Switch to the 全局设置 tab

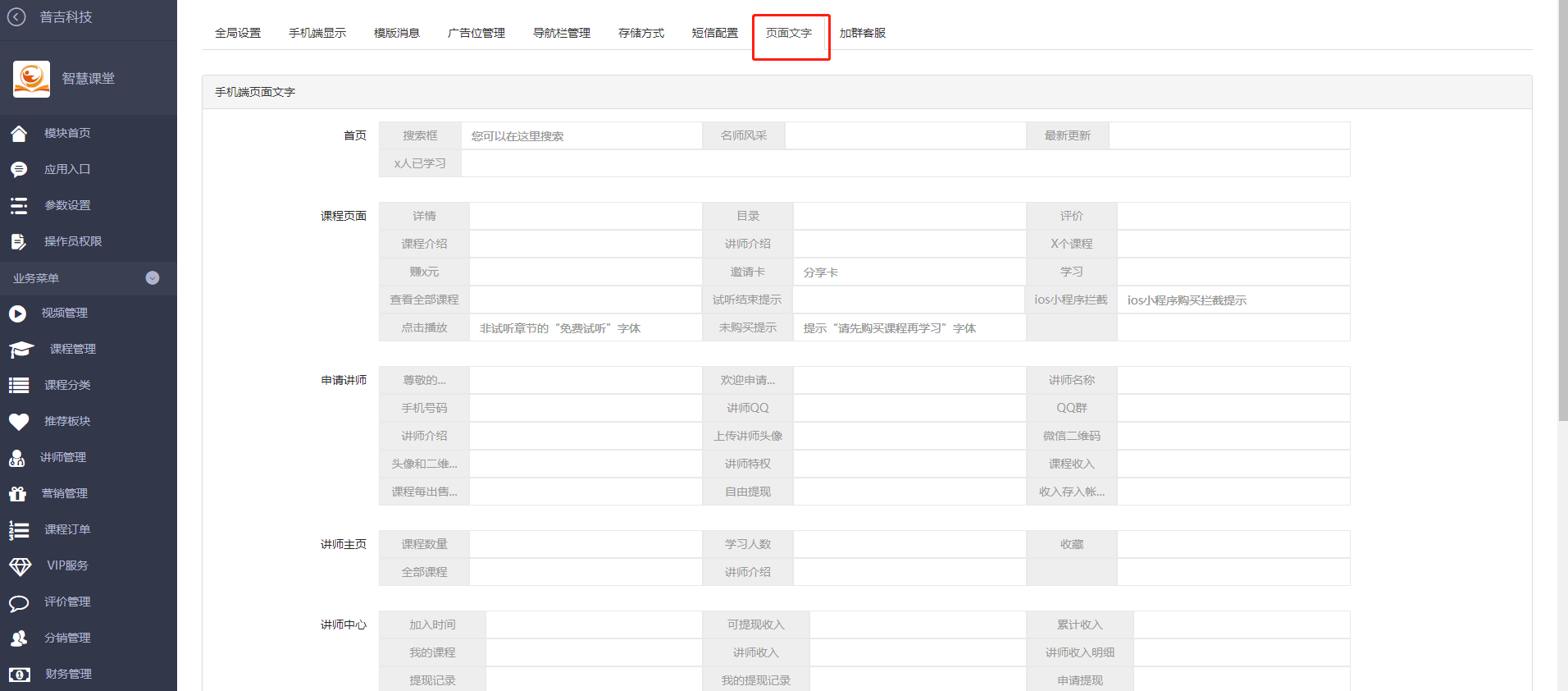pos(238,33)
